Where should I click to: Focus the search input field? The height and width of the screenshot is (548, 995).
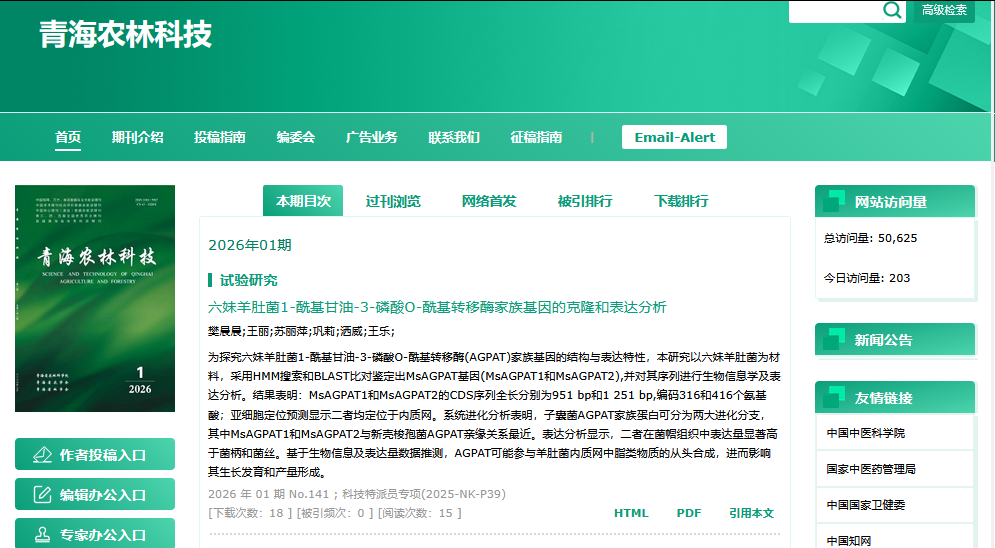click(835, 11)
